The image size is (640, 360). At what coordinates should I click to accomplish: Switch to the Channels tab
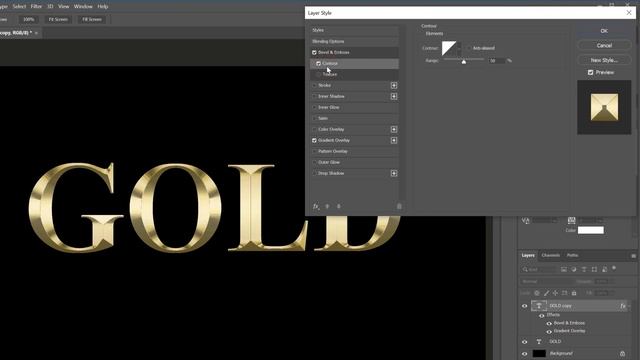click(x=551, y=256)
